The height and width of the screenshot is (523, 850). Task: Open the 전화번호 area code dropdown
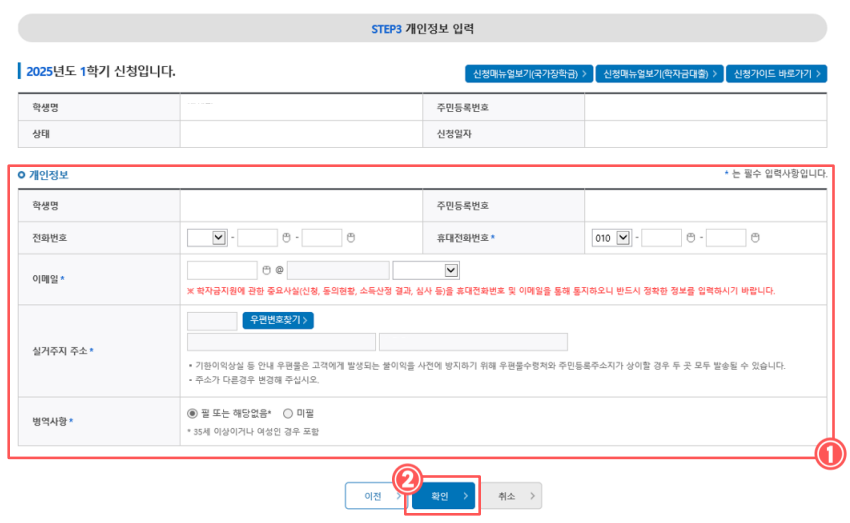coord(207,237)
